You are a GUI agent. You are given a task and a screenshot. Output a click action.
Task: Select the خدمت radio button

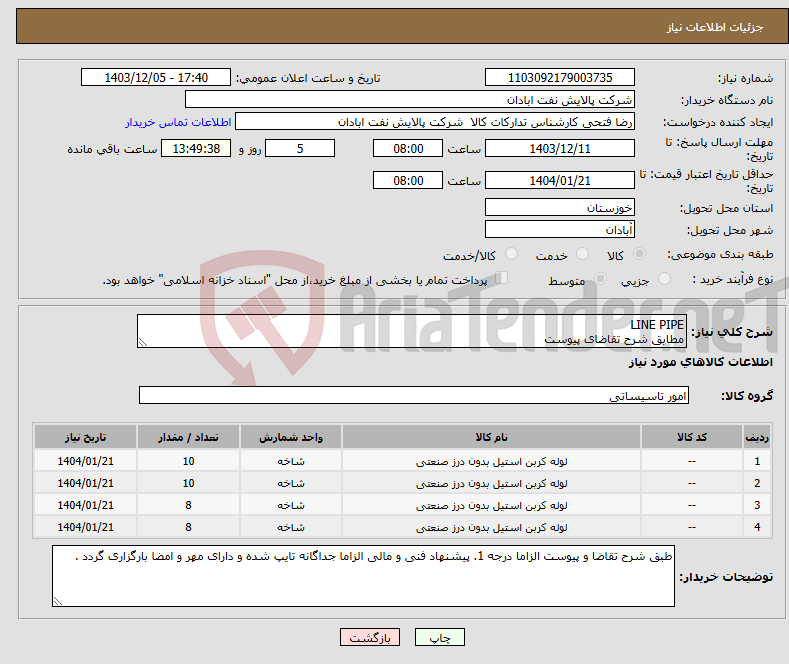(582, 254)
